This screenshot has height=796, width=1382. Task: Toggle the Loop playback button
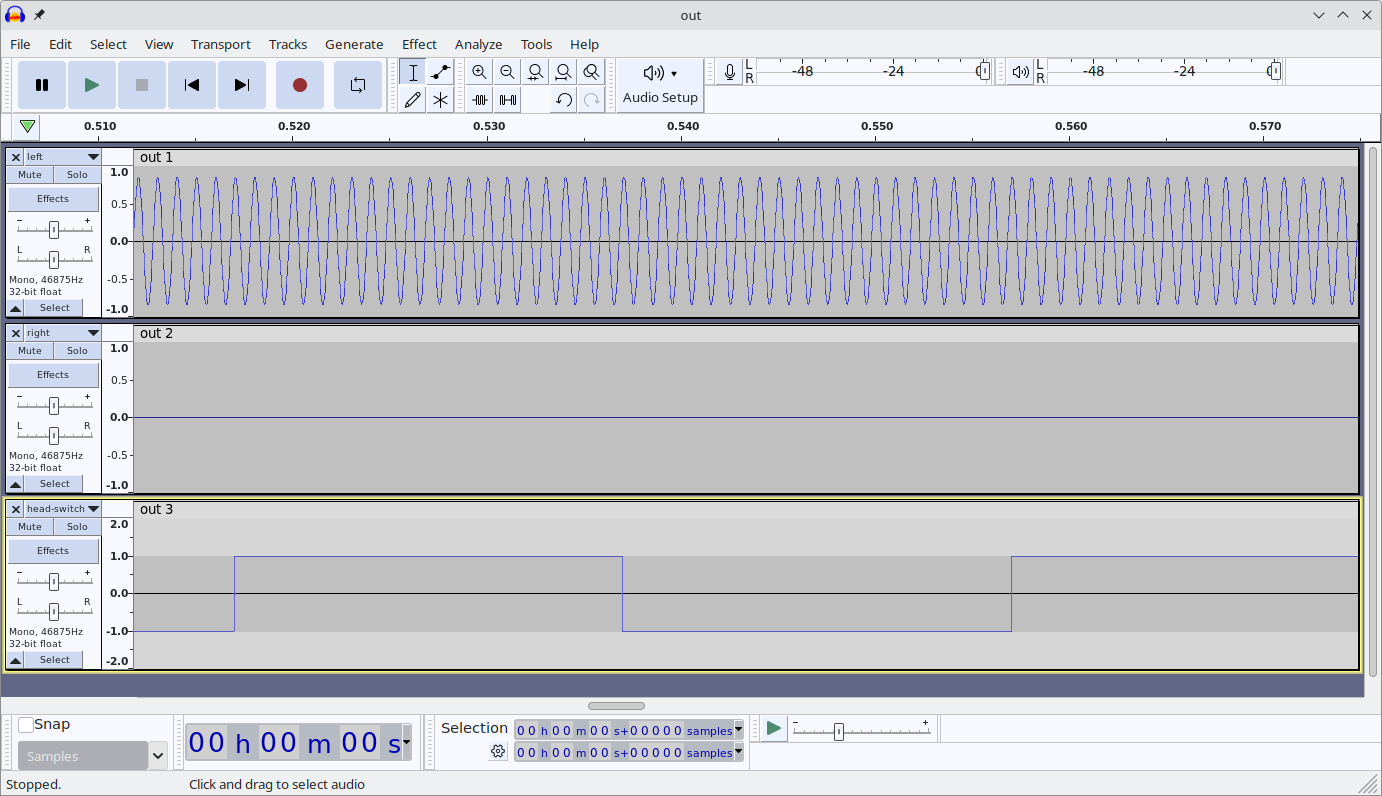pos(358,85)
